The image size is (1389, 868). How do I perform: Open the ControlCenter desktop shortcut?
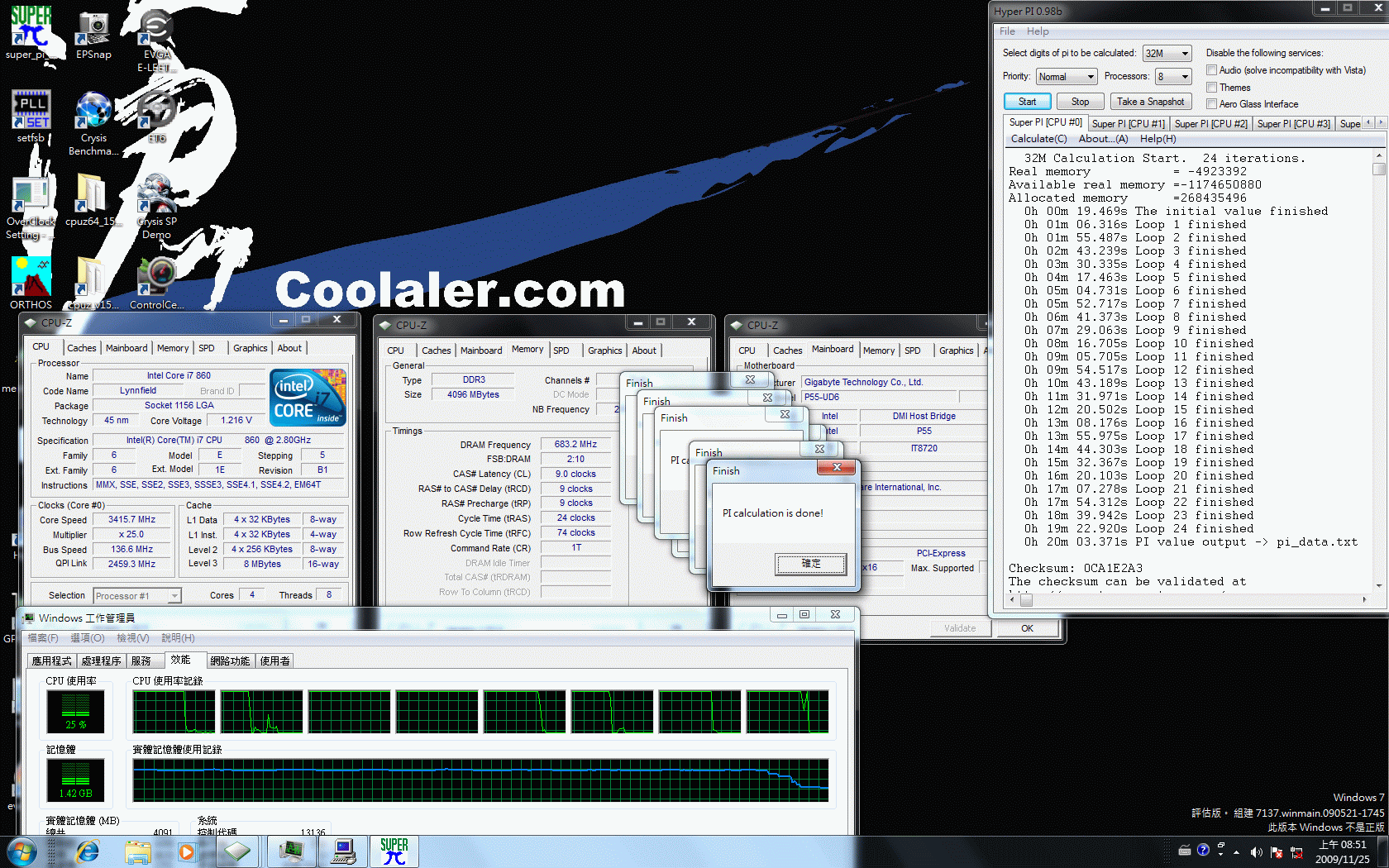pyautogui.click(x=156, y=283)
